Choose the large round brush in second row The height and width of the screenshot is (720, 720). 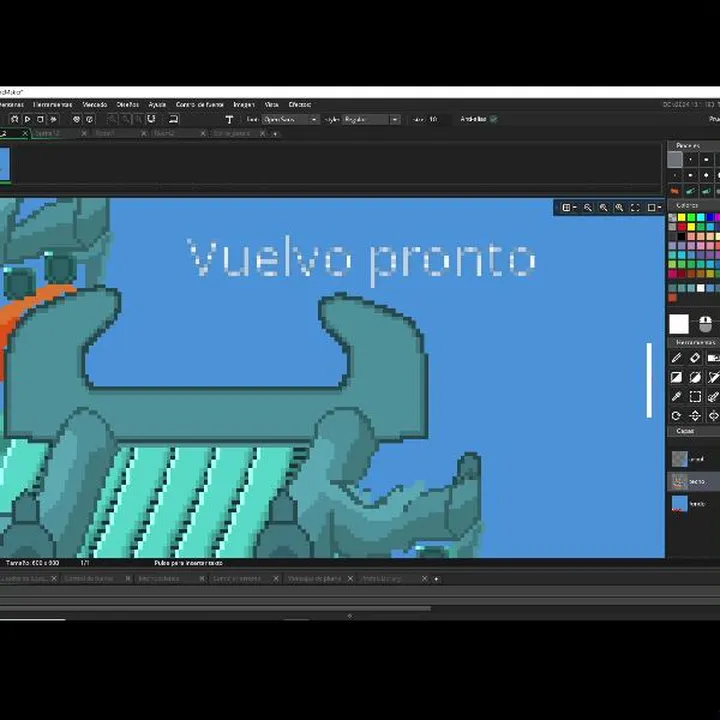tap(706, 175)
